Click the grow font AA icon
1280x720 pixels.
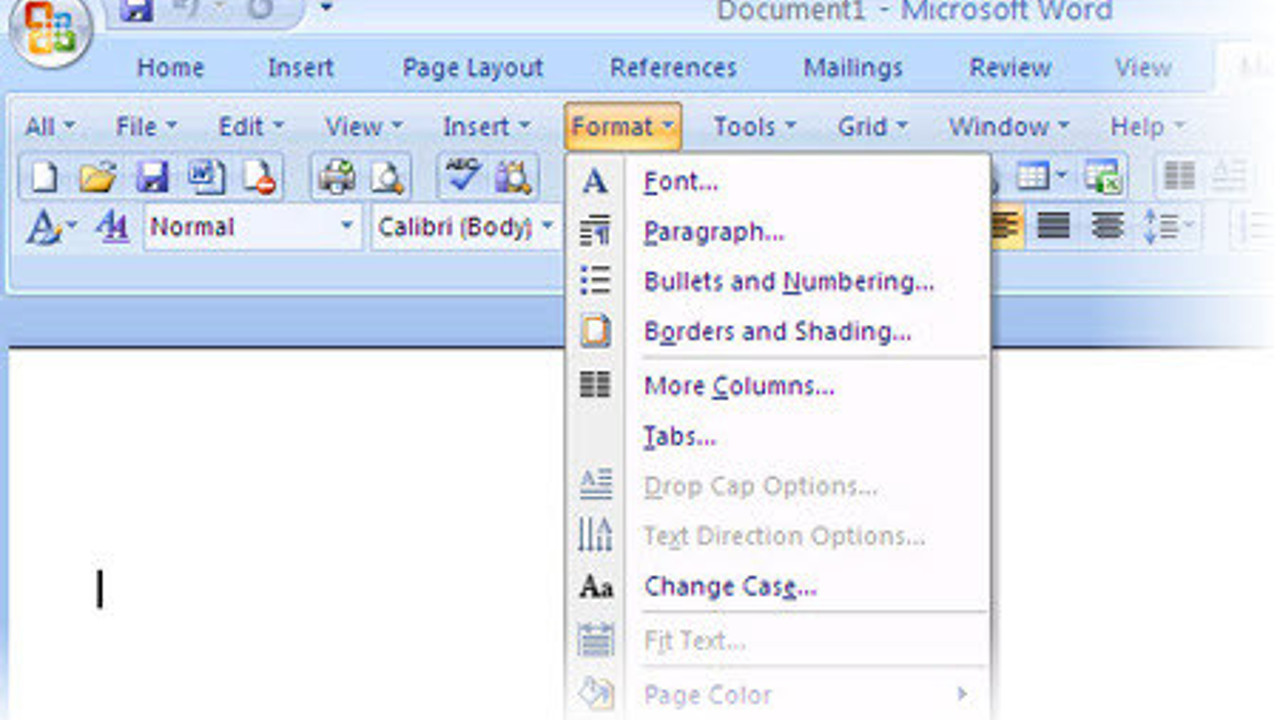coord(113,228)
